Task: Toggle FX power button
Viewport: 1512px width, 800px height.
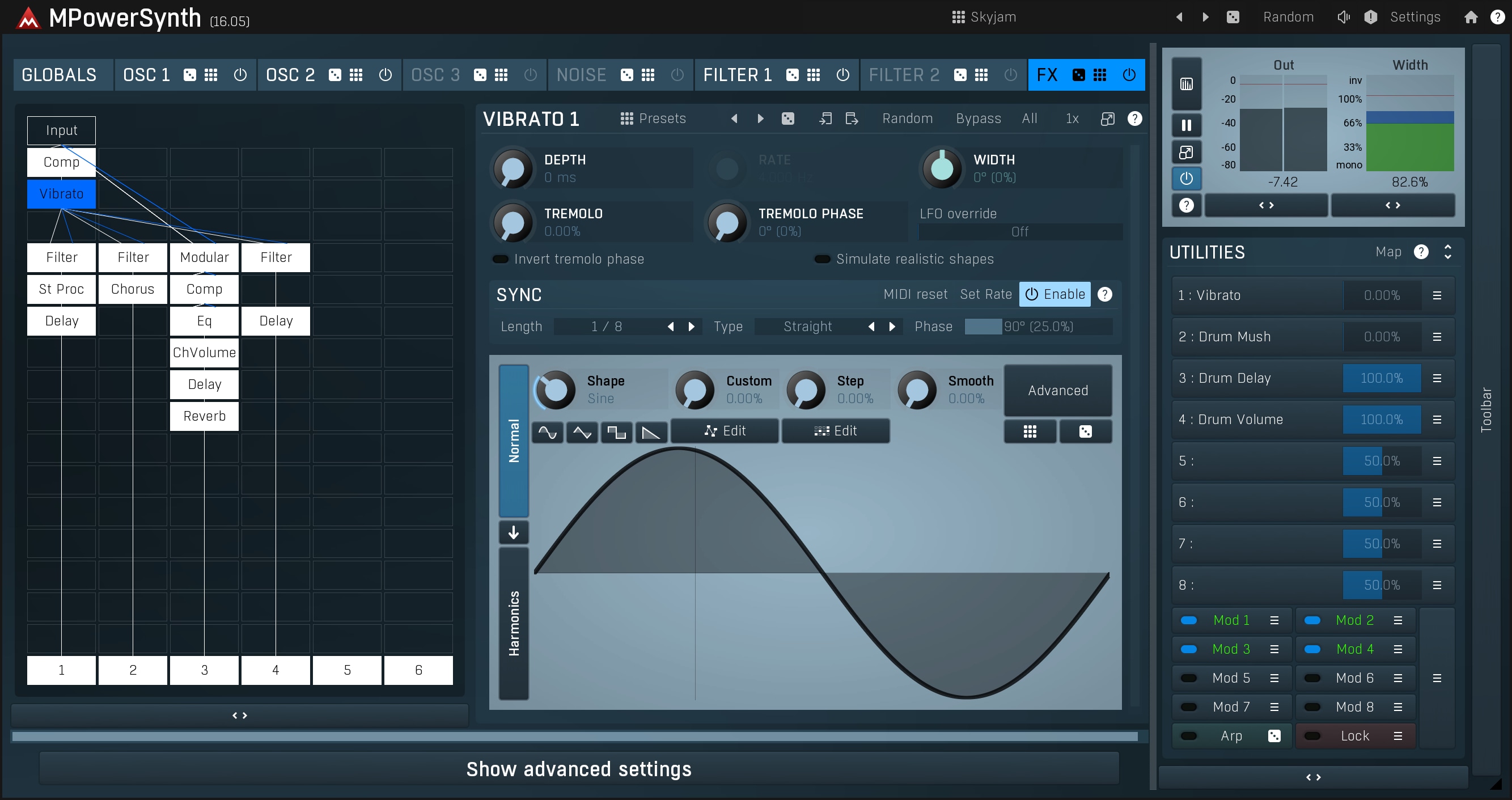Action: 1129,74
